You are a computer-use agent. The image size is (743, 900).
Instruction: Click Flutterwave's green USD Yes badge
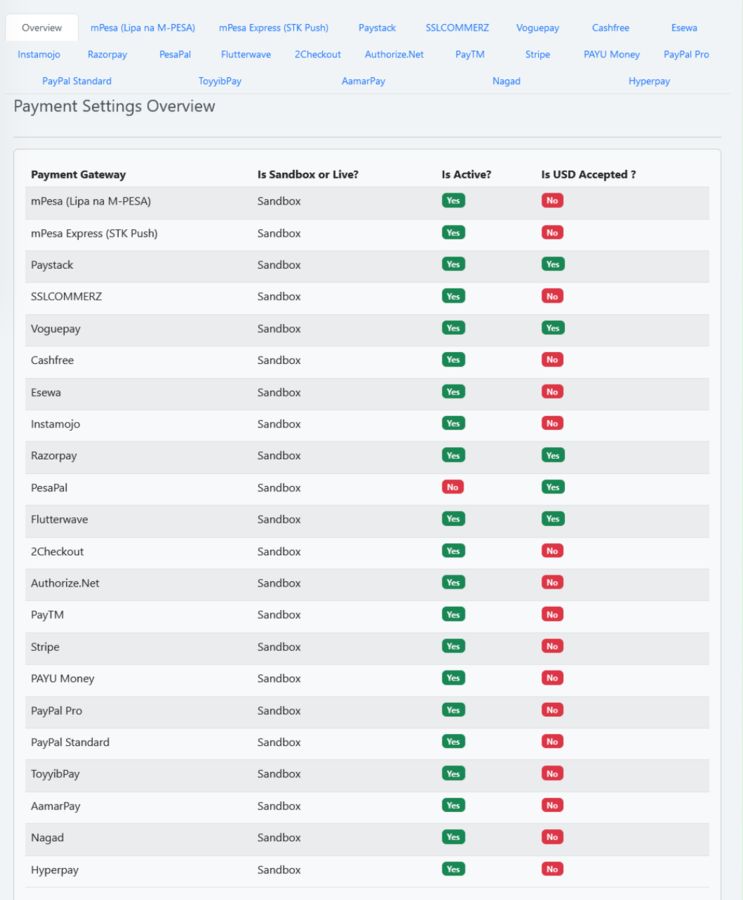552,519
